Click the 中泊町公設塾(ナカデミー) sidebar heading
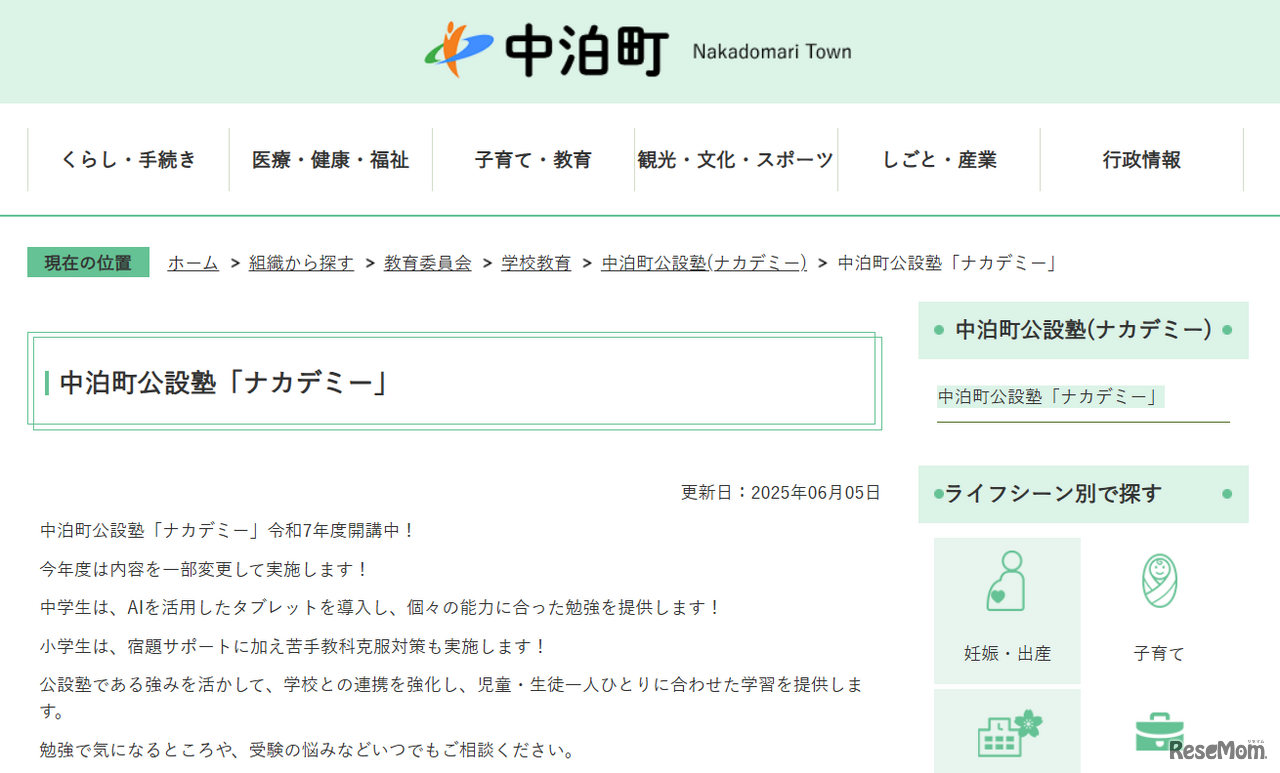 click(x=1083, y=330)
